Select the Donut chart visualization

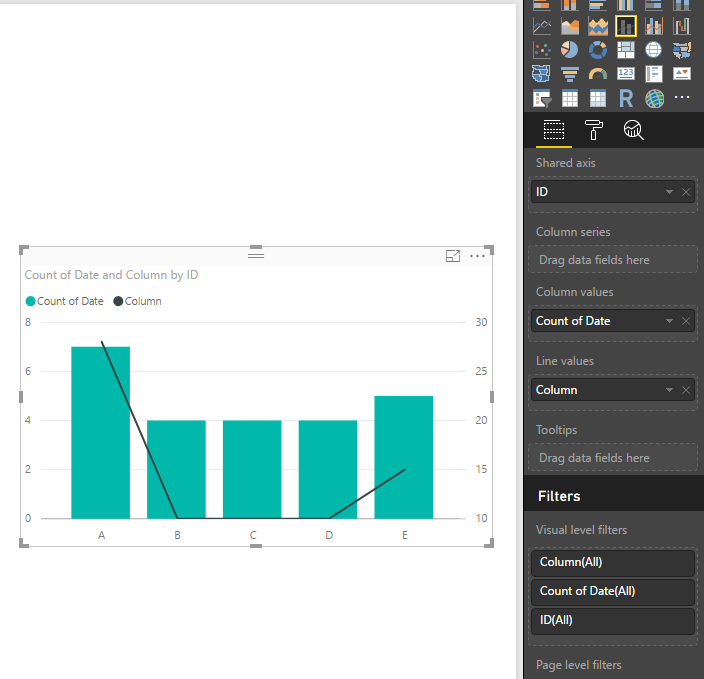[598, 50]
